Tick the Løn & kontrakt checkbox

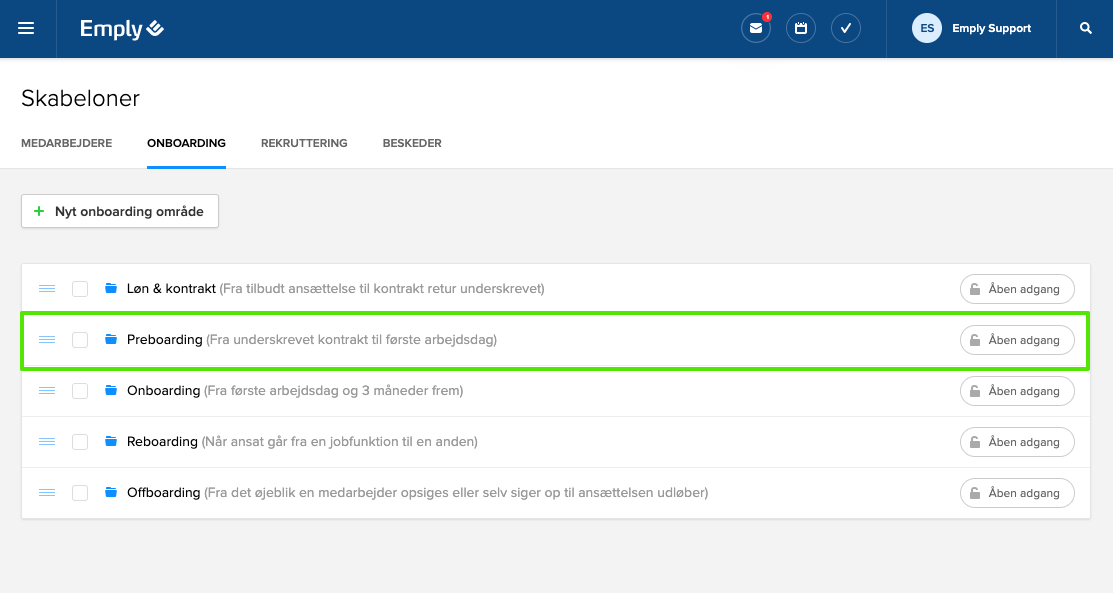pos(80,289)
